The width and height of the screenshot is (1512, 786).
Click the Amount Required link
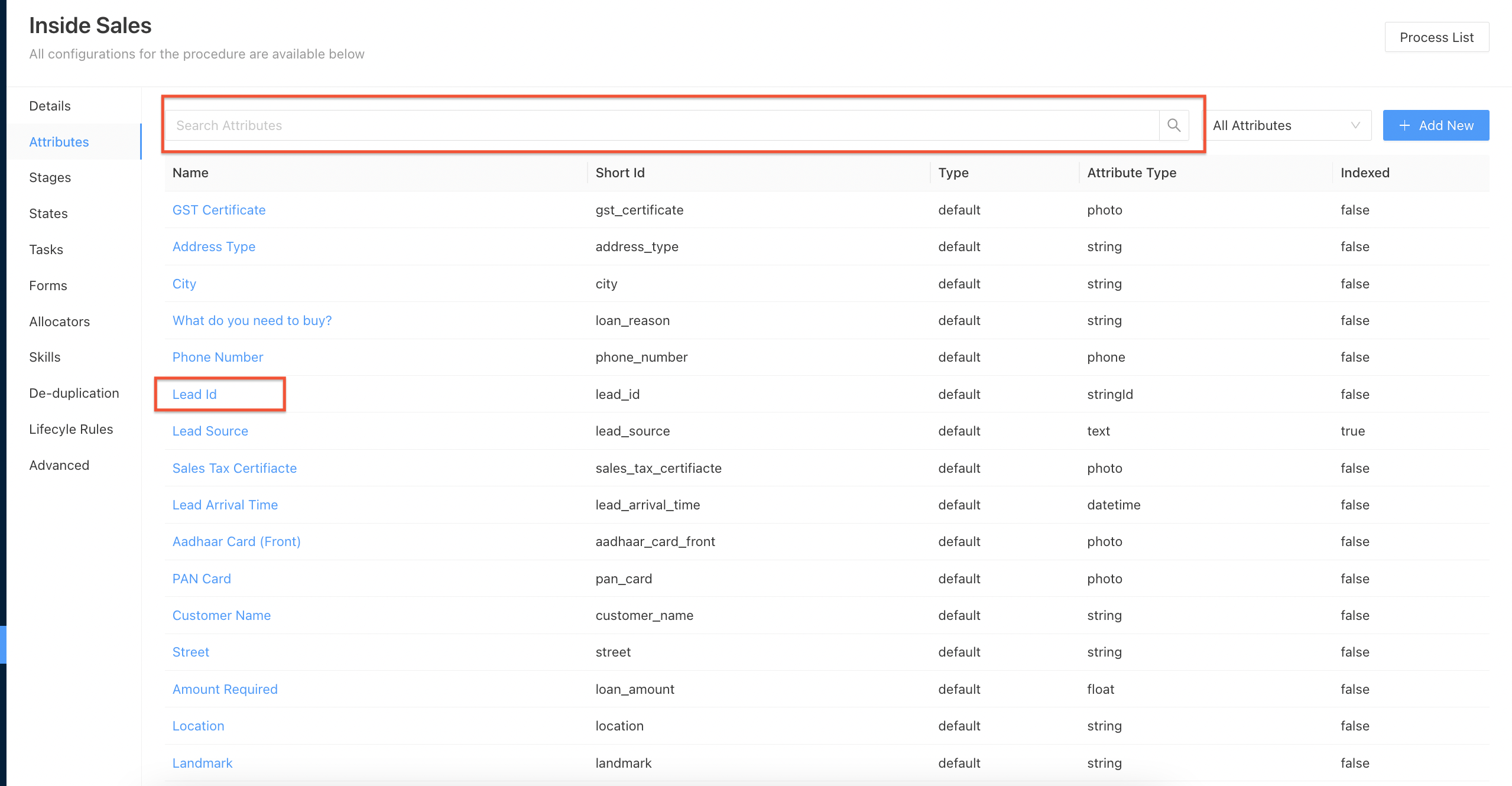coord(225,689)
